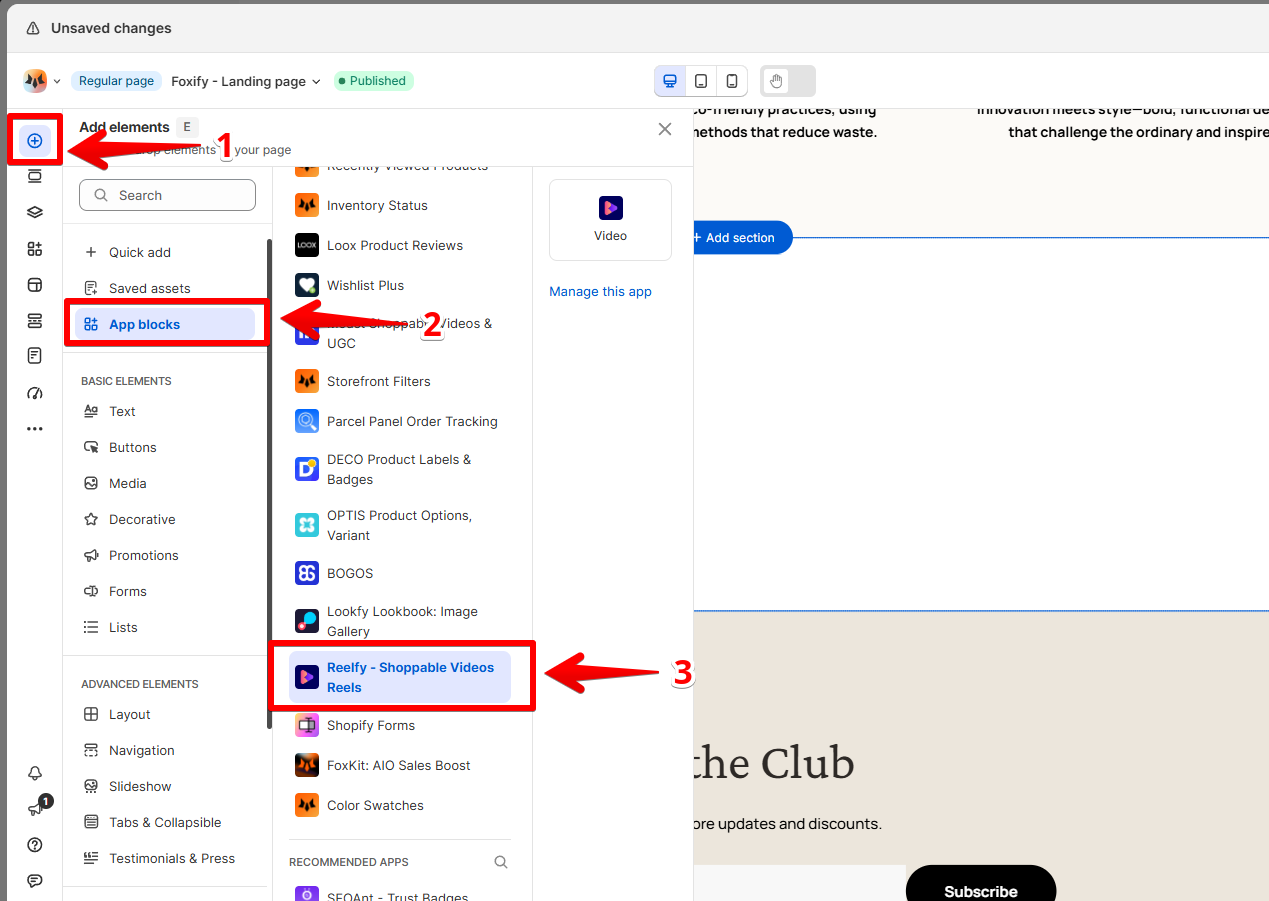The width and height of the screenshot is (1269, 901).
Task: Click the page speed gauge icon
Action: click(x=35, y=393)
